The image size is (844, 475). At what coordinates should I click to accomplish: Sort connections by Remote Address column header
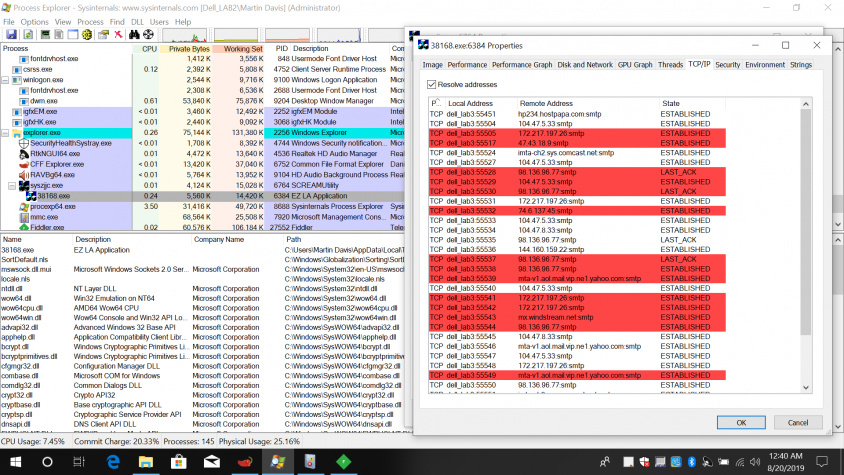tap(588, 103)
